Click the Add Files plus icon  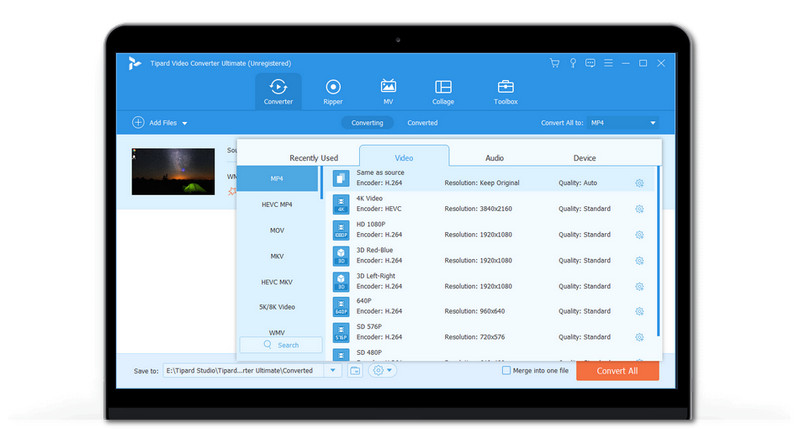pyautogui.click(x=138, y=122)
